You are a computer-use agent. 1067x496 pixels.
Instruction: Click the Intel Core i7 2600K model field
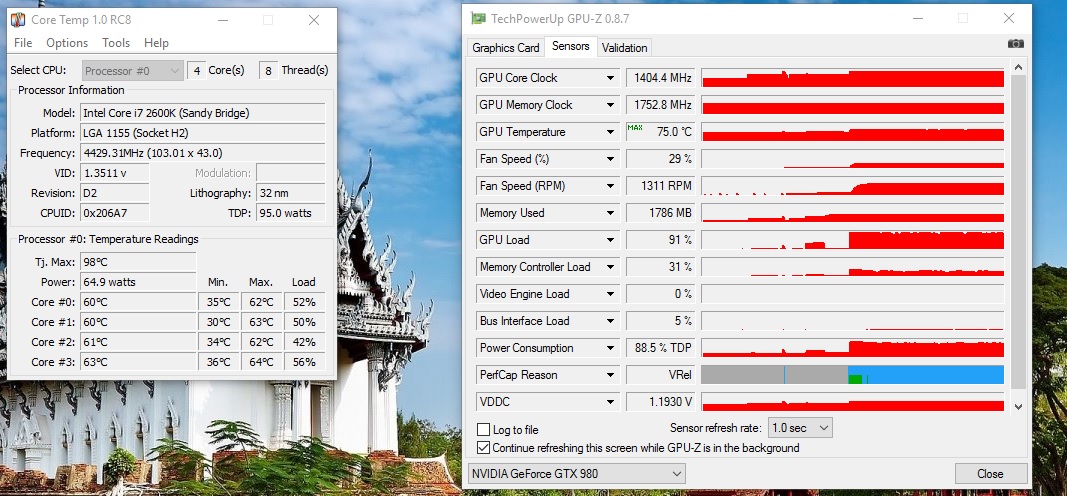pos(203,113)
